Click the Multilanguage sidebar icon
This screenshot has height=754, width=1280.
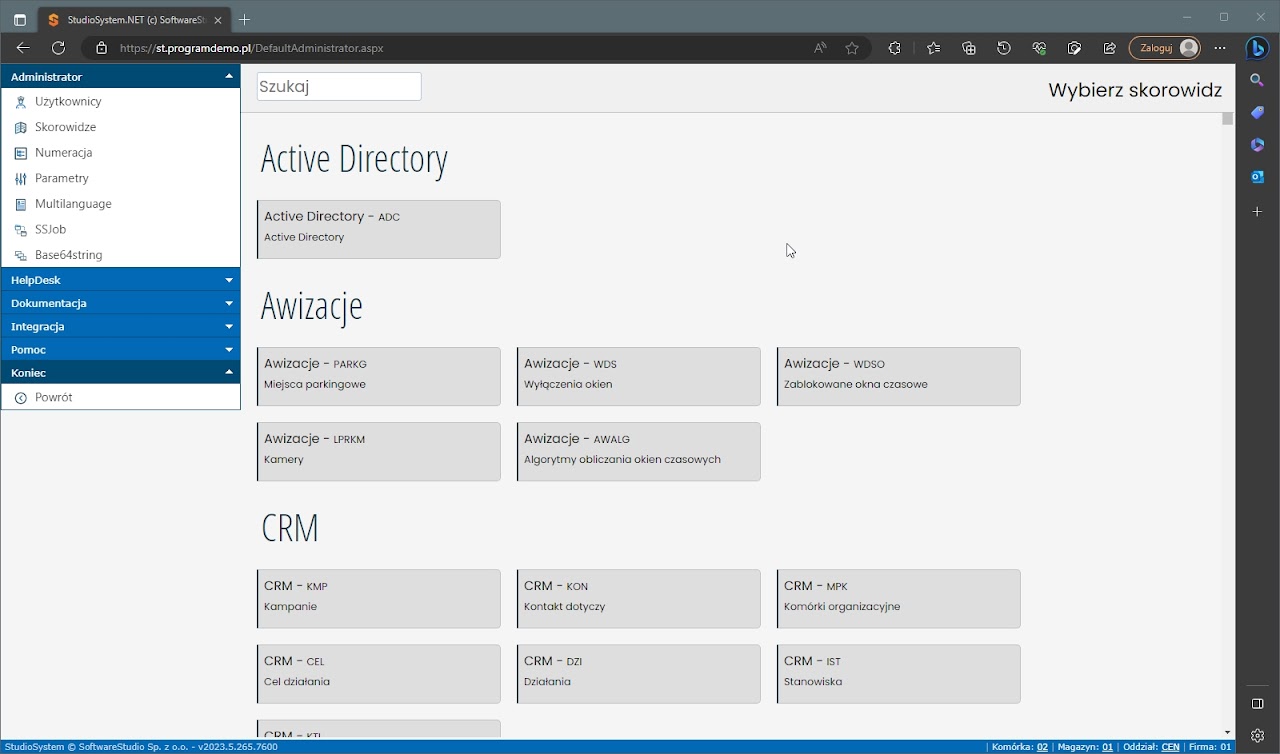pyautogui.click(x=20, y=204)
